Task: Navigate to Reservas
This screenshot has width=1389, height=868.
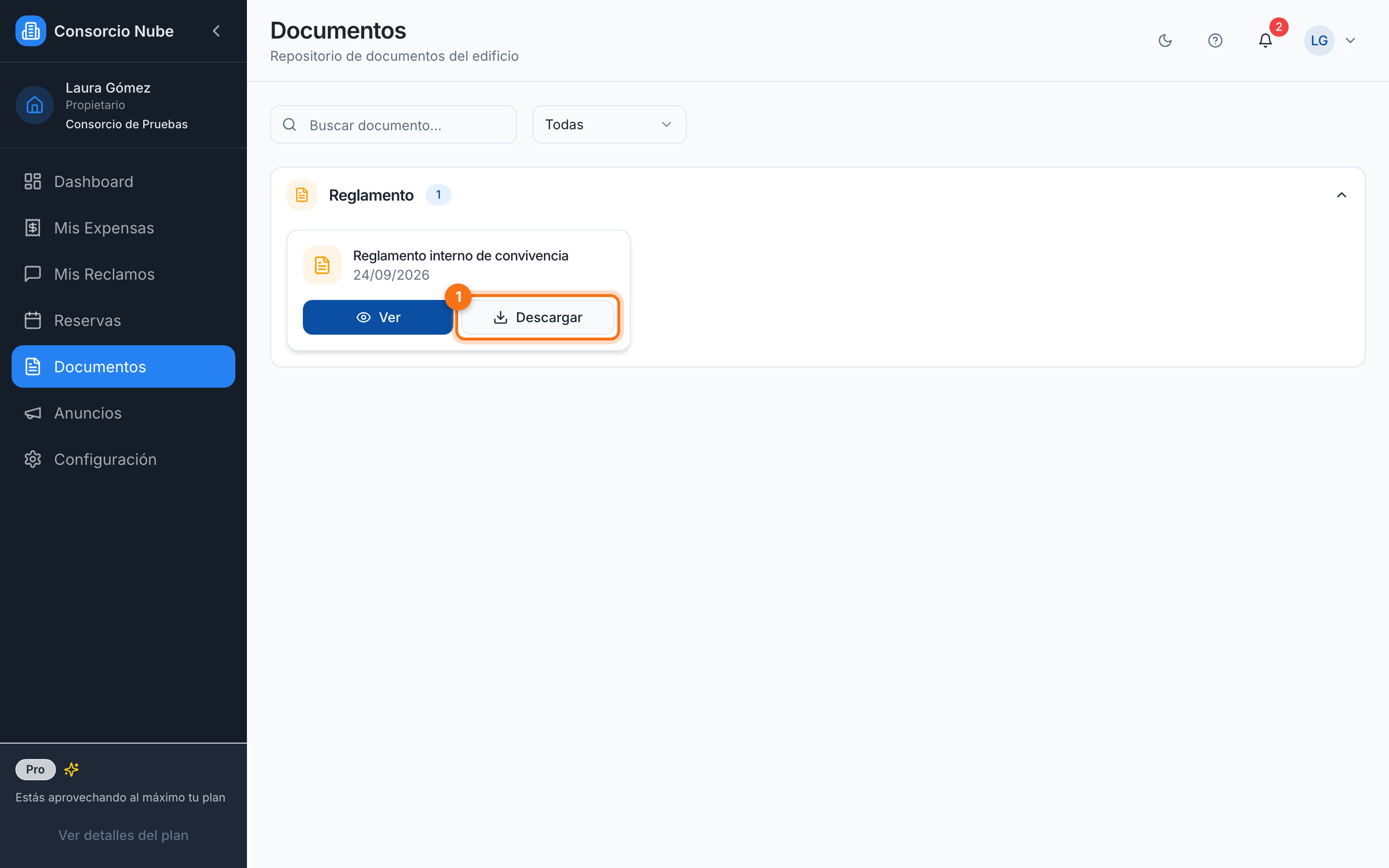Action: point(123,320)
